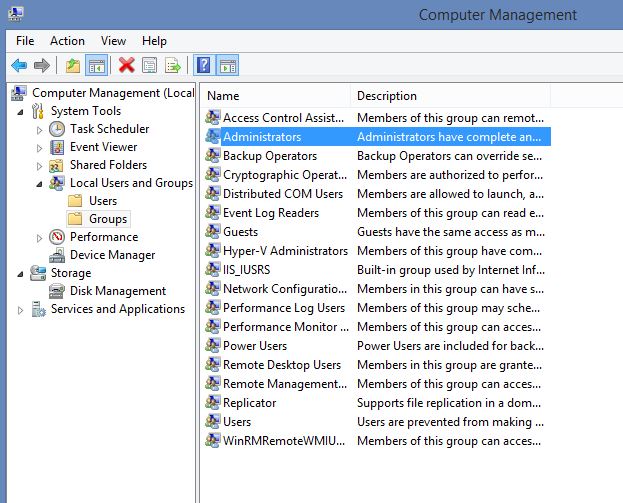
Task: Click the red Delete X icon
Action: (x=127, y=65)
